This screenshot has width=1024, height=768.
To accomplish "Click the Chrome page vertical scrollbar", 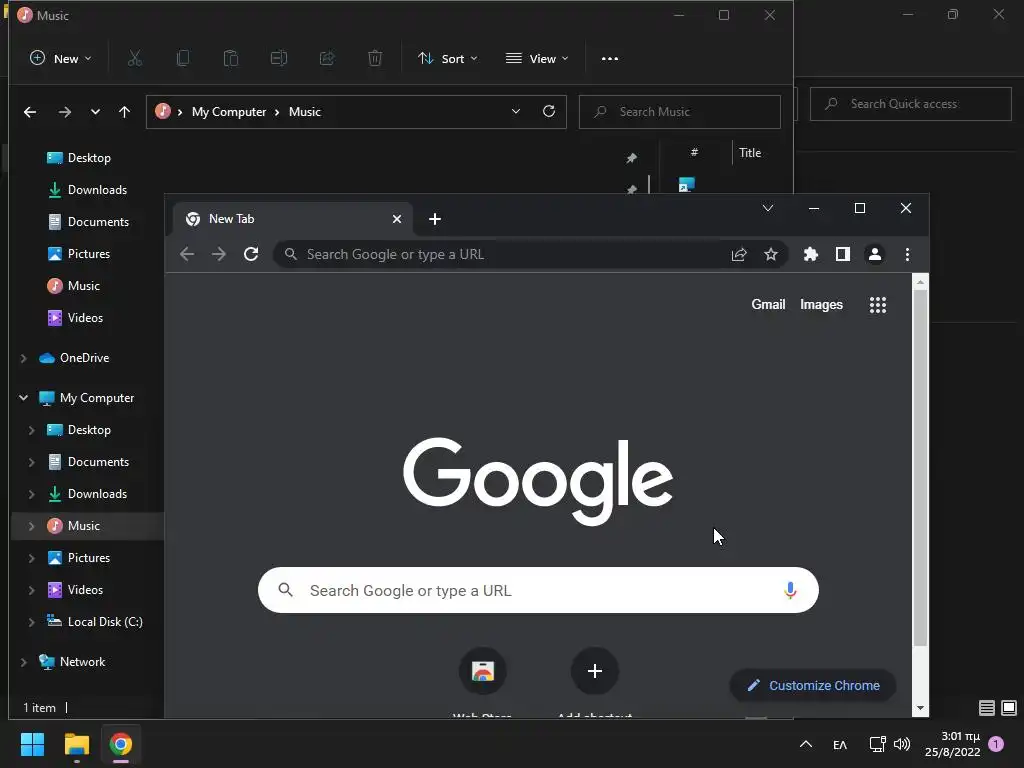I will 920,468.
